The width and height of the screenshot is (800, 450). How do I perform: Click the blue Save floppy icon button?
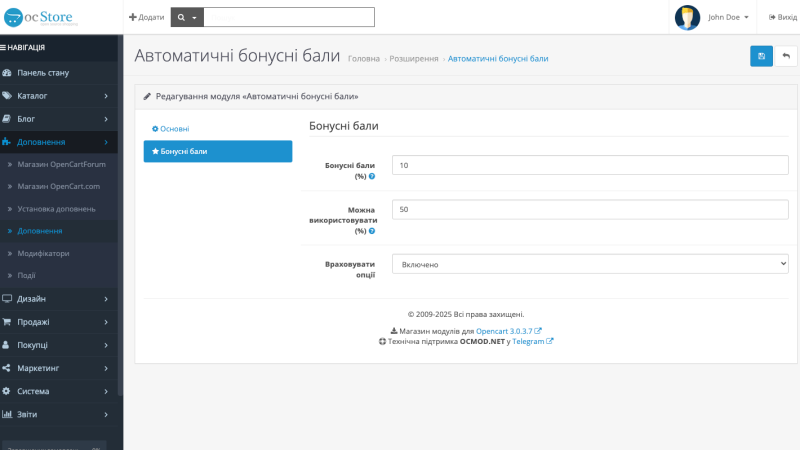761,56
